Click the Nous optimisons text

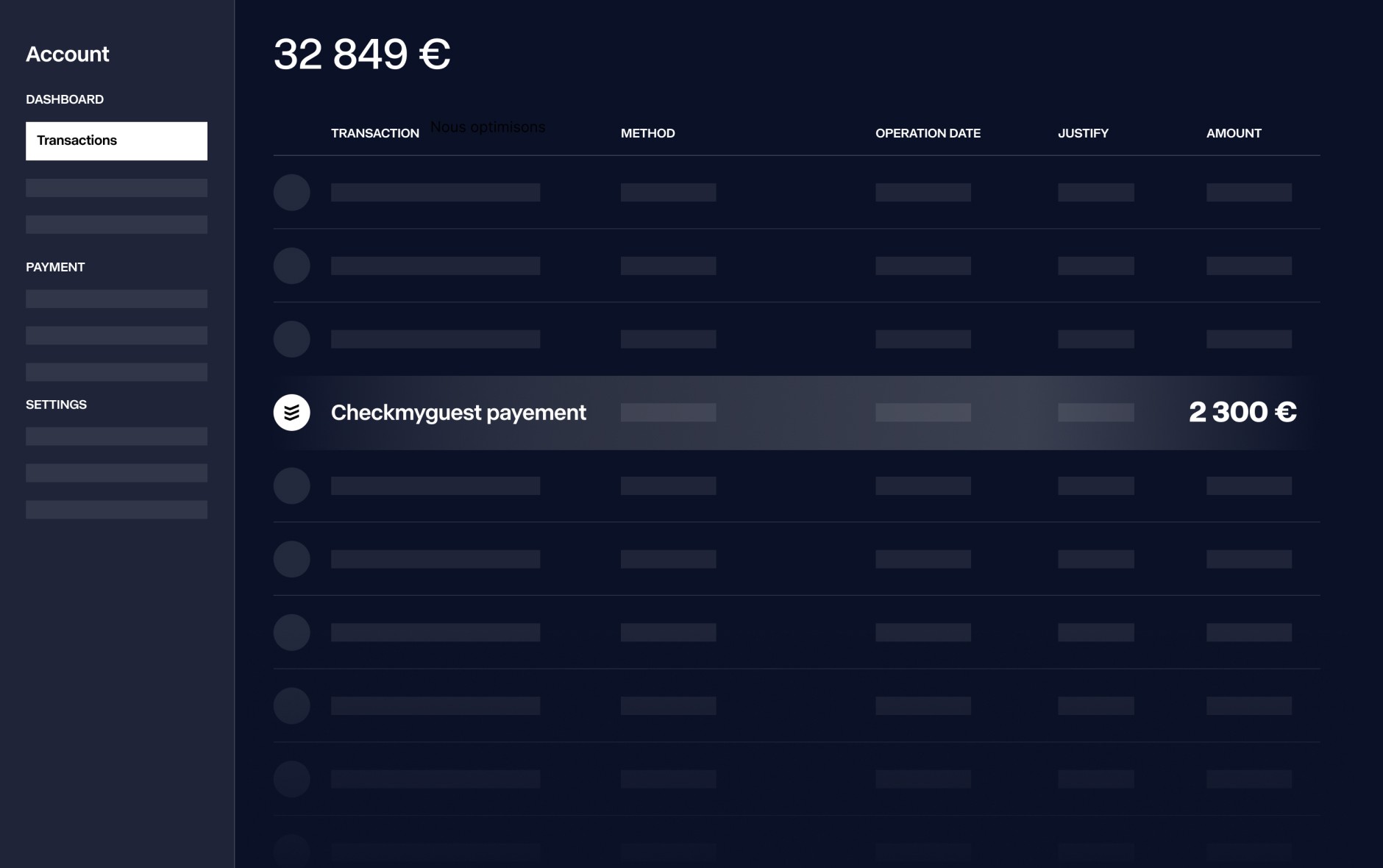(x=488, y=127)
